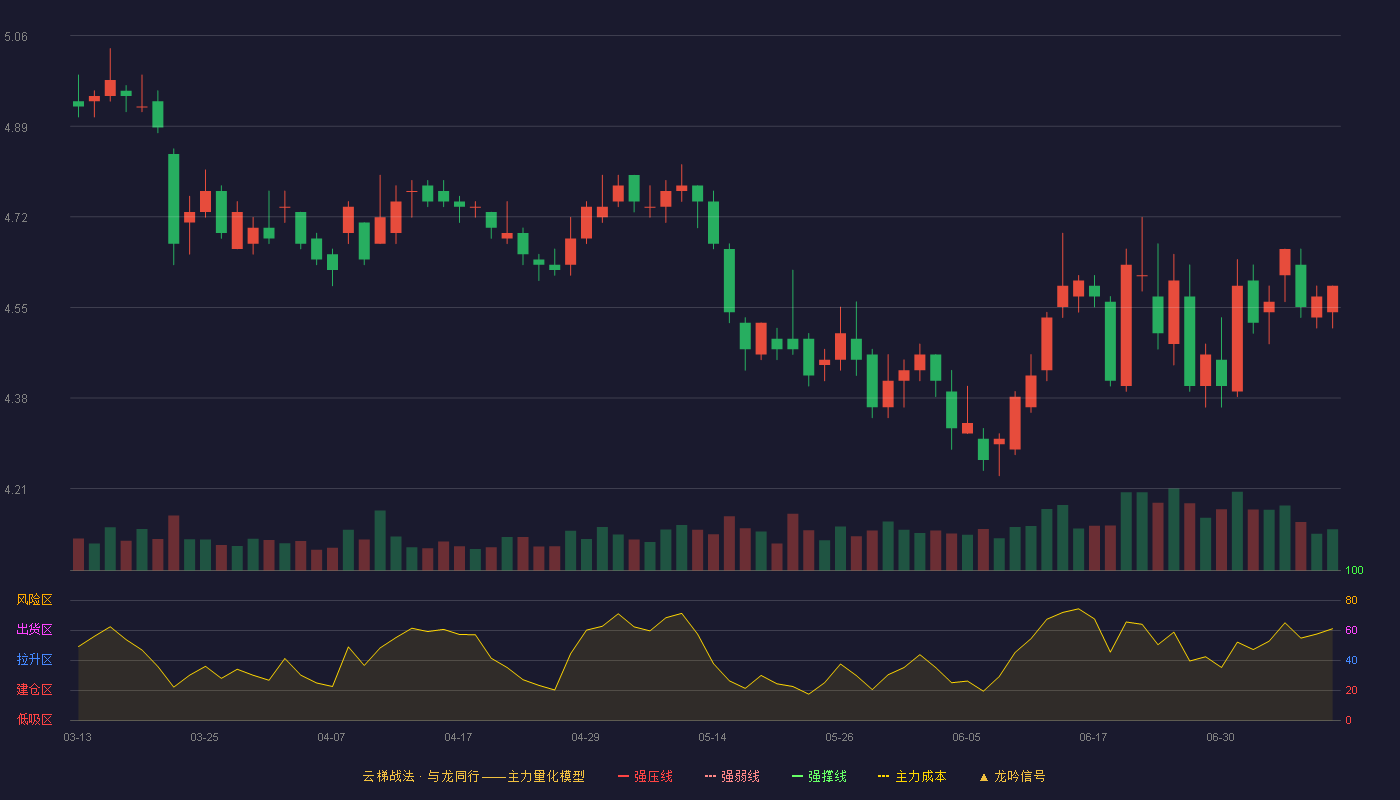This screenshot has width=1400, height=800.
Task: Click the dashed yellow 主力成本 legend marker
Action: coord(884,776)
